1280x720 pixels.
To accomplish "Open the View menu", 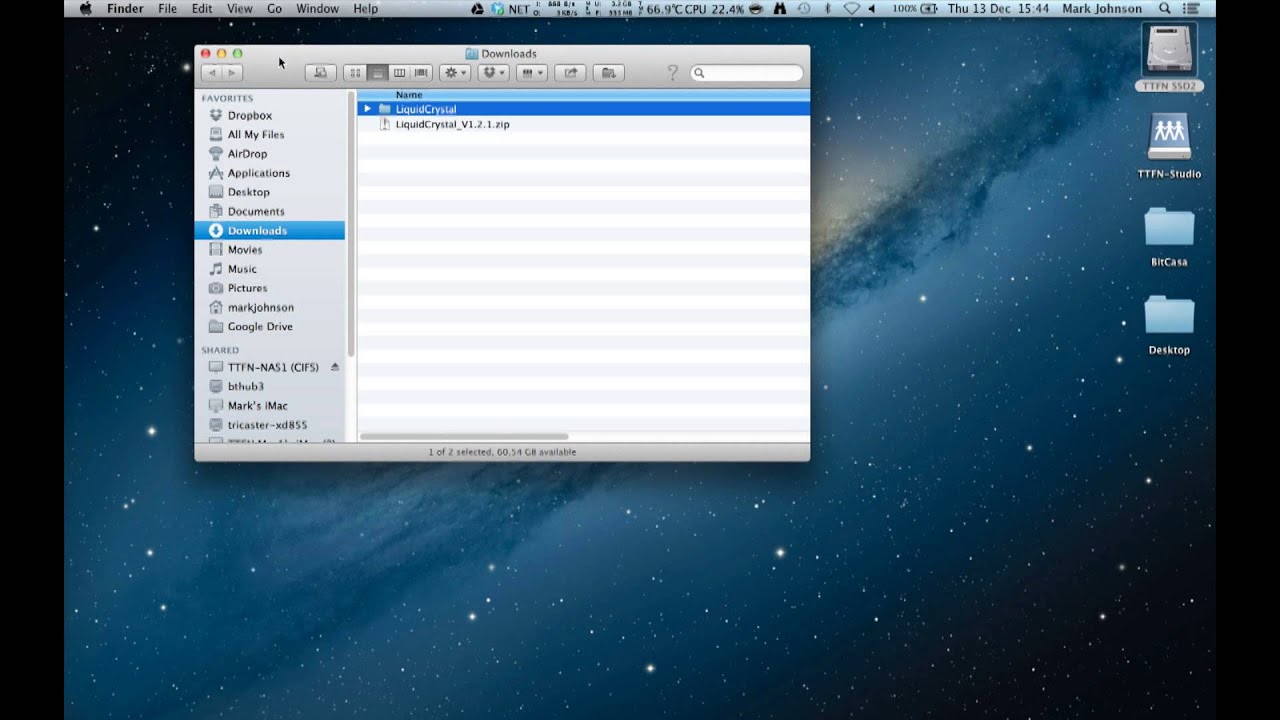I will pos(240,9).
